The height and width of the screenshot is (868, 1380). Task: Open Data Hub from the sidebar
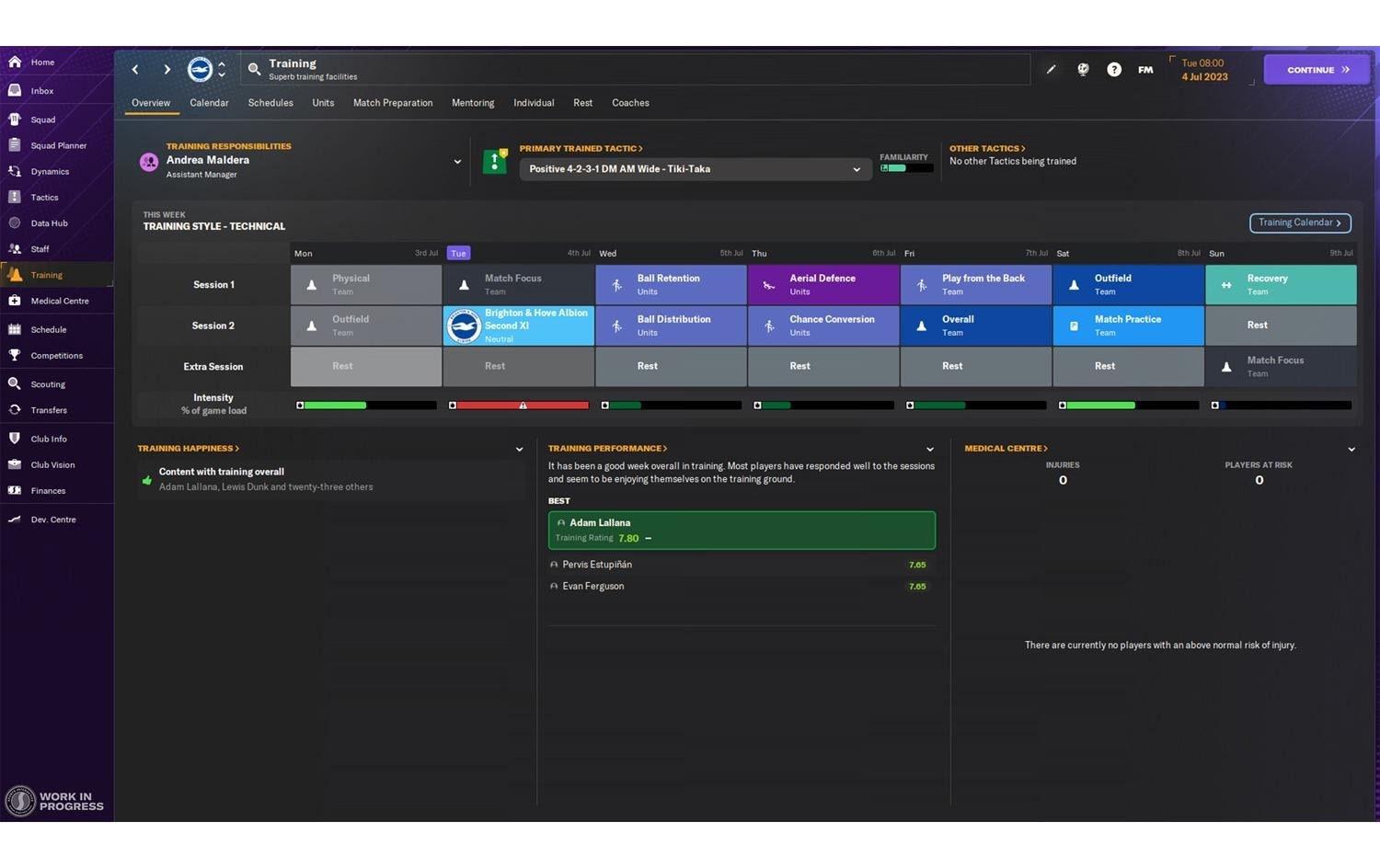(x=49, y=223)
